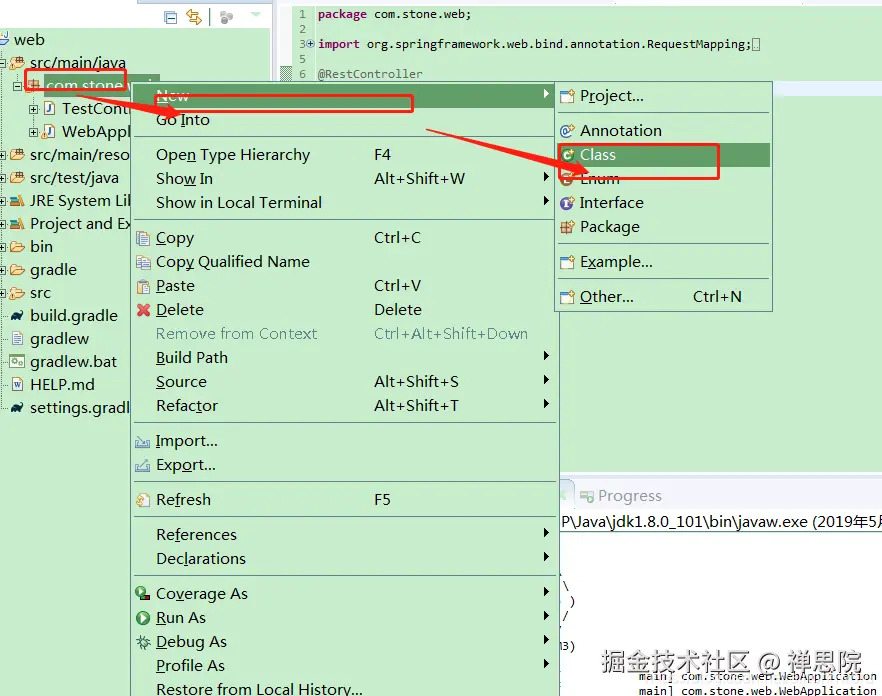This screenshot has height=696, width=882.
Task: Select the gradlew.bat file icon
Action: coord(17,362)
